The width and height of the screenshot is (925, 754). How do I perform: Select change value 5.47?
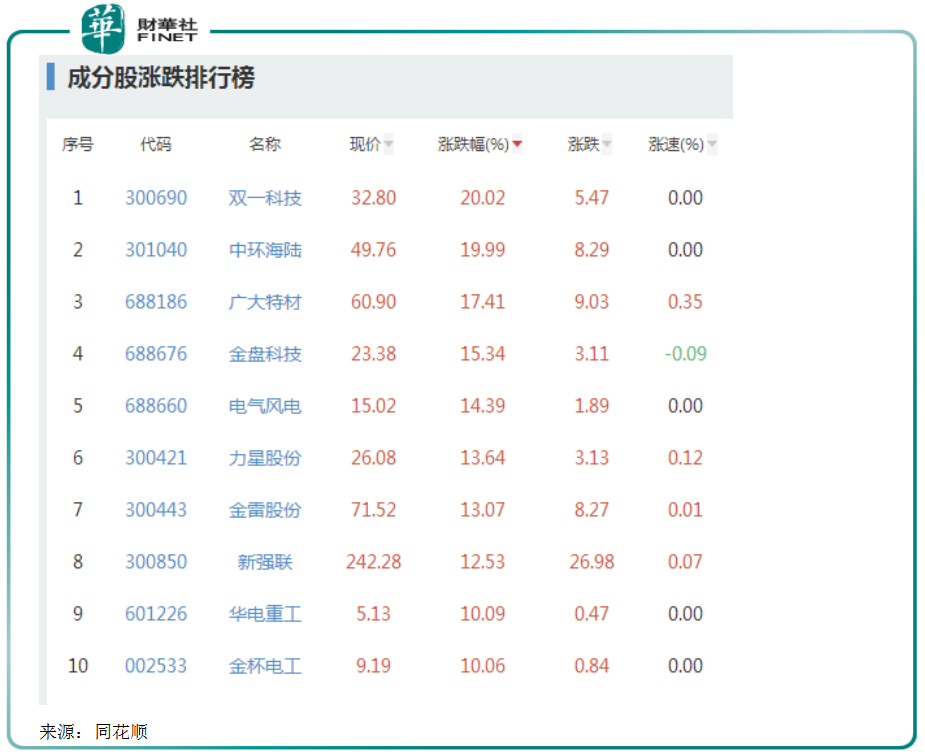click(x=592, y=198)
